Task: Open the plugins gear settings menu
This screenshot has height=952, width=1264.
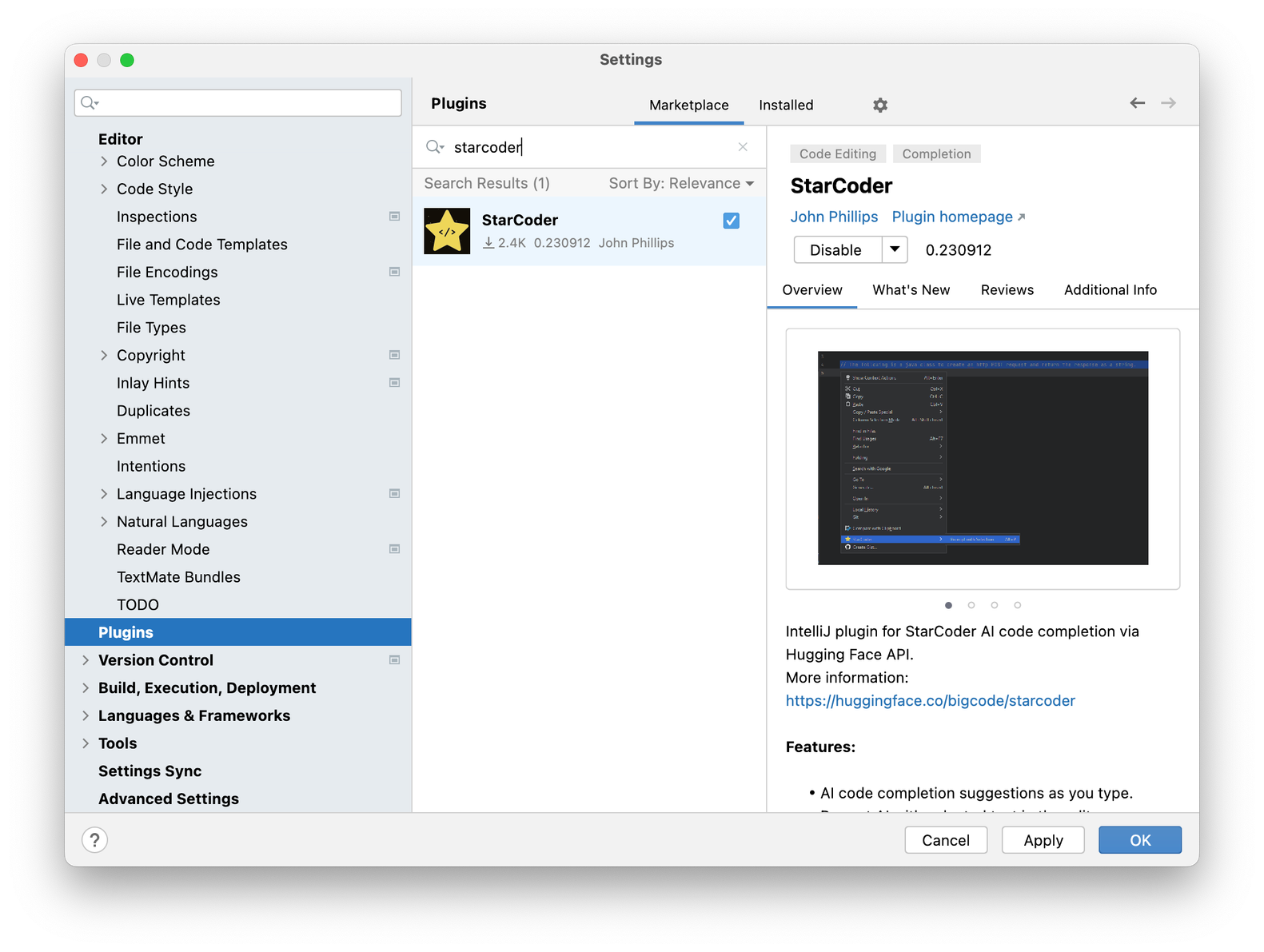Action: 879,105
